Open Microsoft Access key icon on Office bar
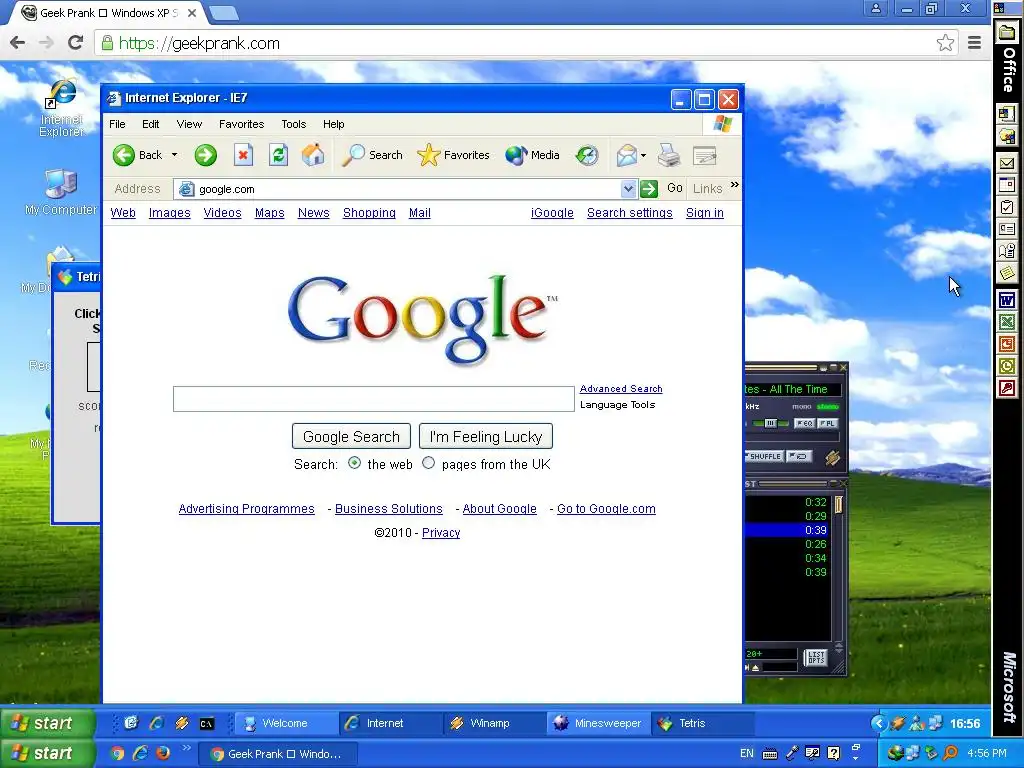1024x768 pixels. [1006, 389]
